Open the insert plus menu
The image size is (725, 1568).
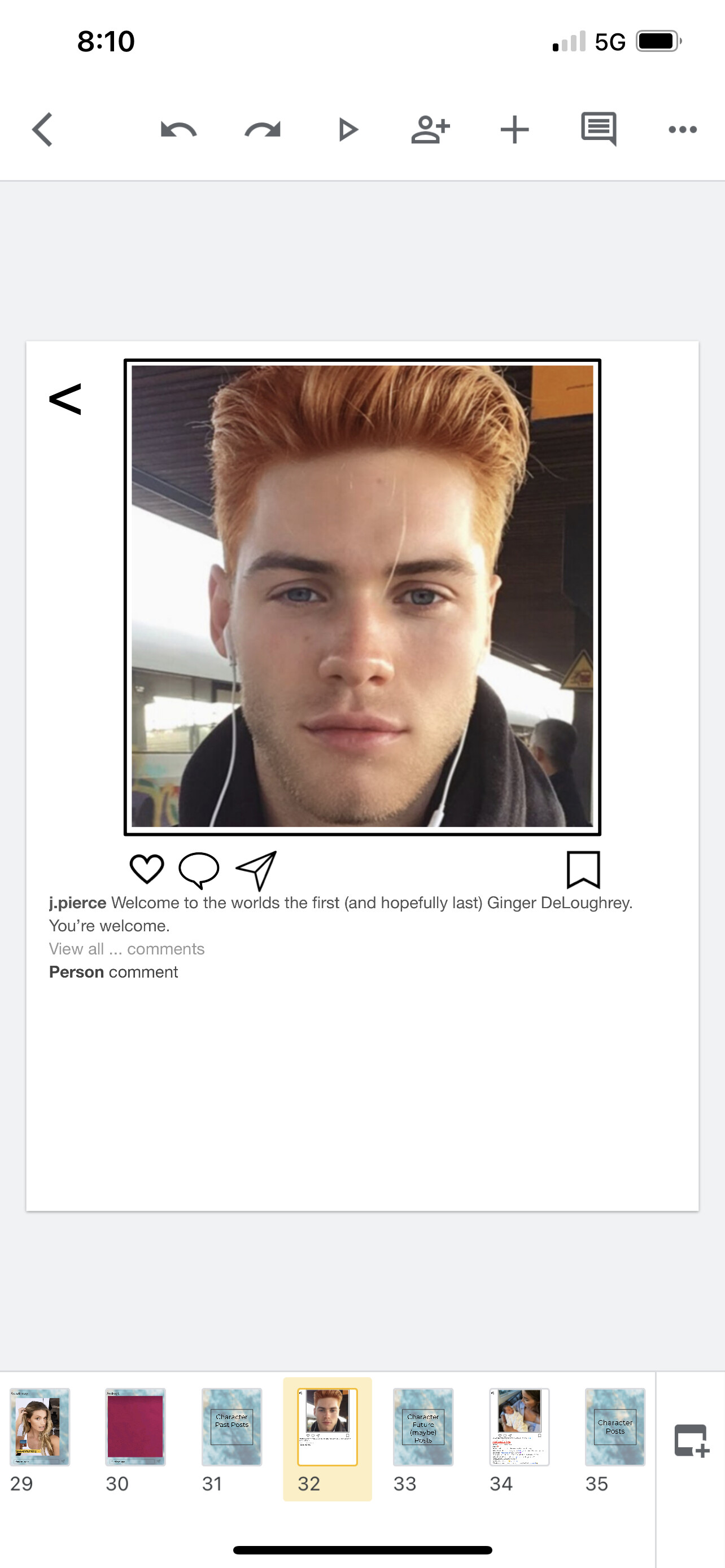[514, 130]
